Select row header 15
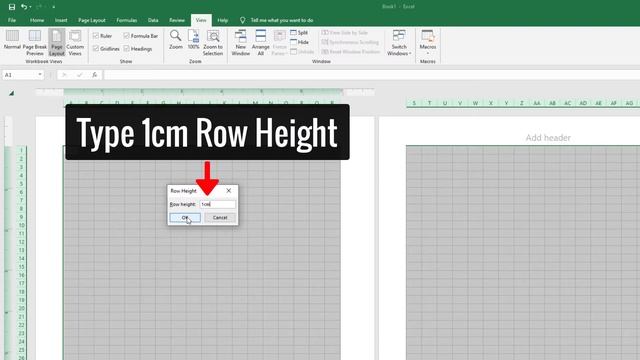Screen dimensions: 640x360 pyautogui.click(x=22, y=267)
